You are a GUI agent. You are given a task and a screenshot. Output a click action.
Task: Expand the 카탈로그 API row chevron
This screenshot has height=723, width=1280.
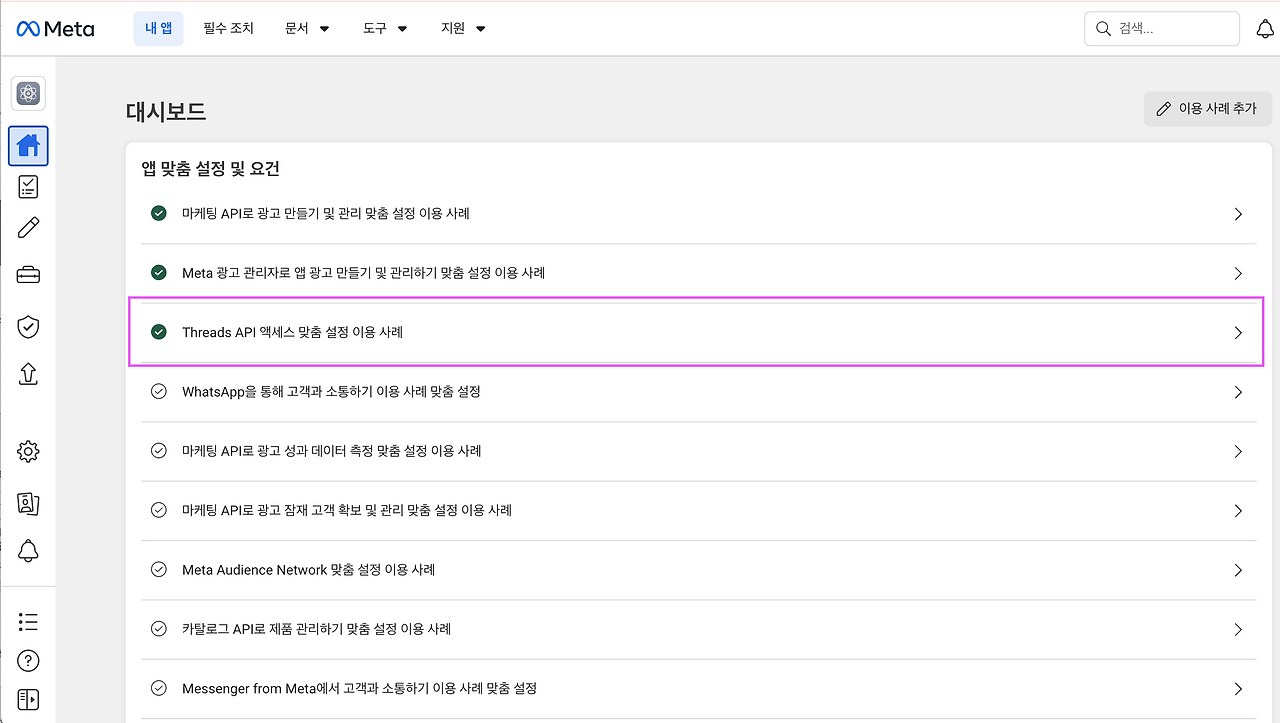(x=1238, y=630)
